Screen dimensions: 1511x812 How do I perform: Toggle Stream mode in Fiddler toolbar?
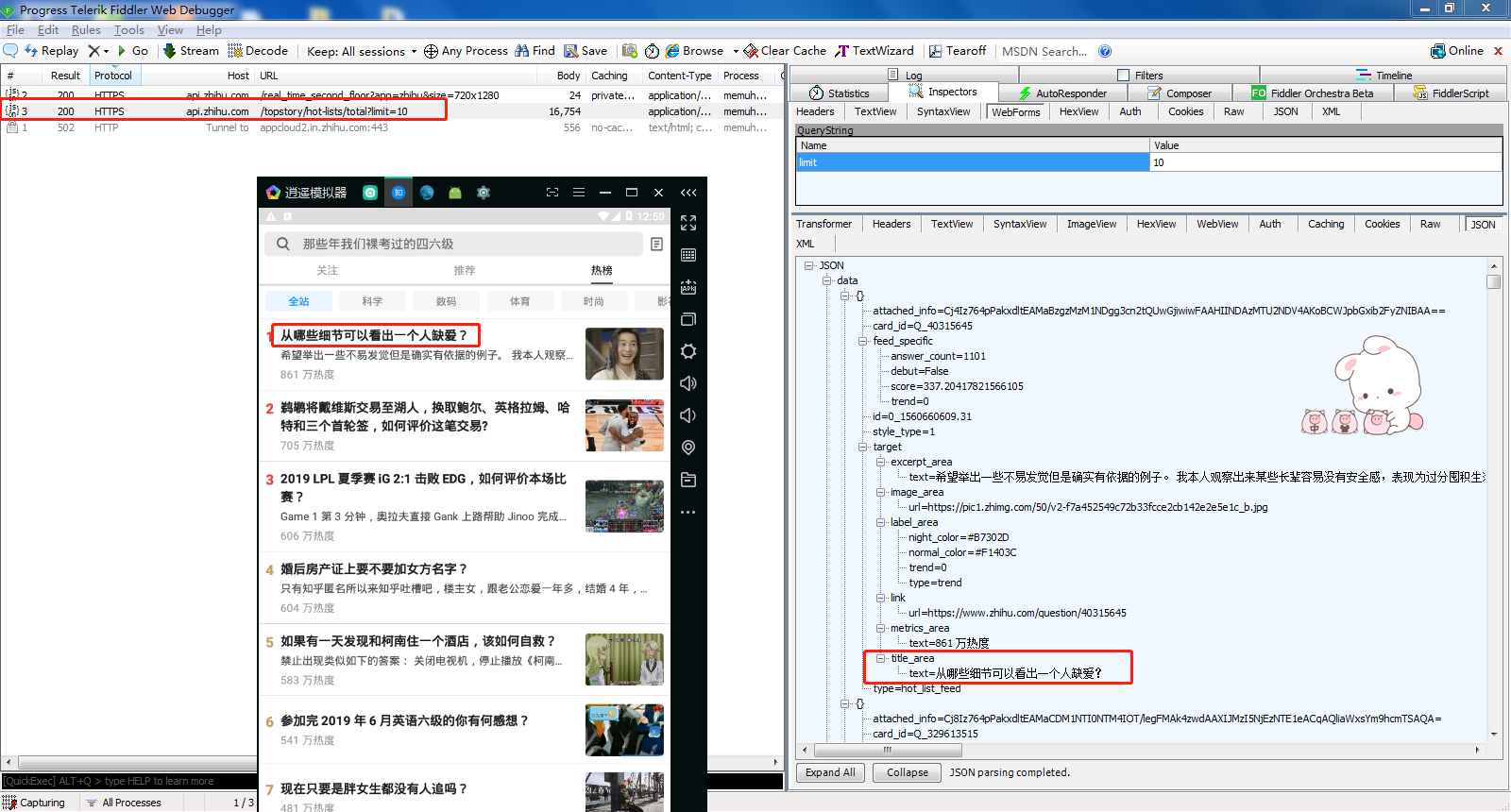pos(191,50)
